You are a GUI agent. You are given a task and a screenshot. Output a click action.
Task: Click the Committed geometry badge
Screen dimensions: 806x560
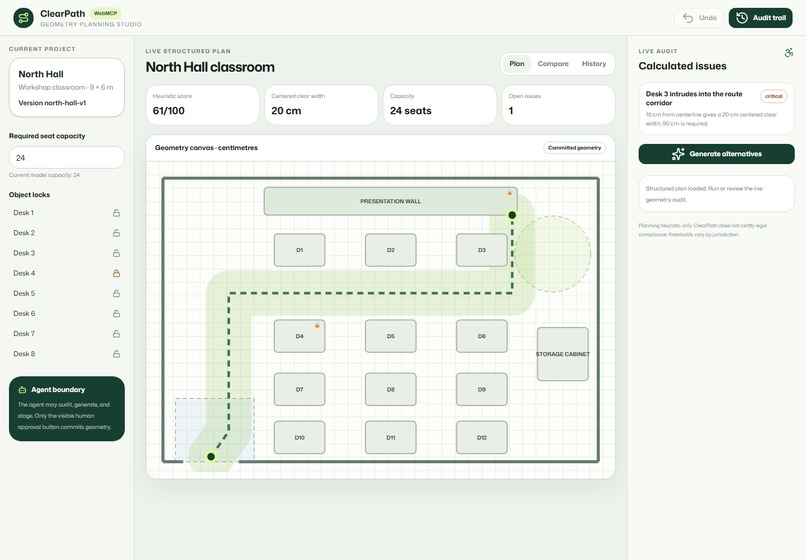574,148
